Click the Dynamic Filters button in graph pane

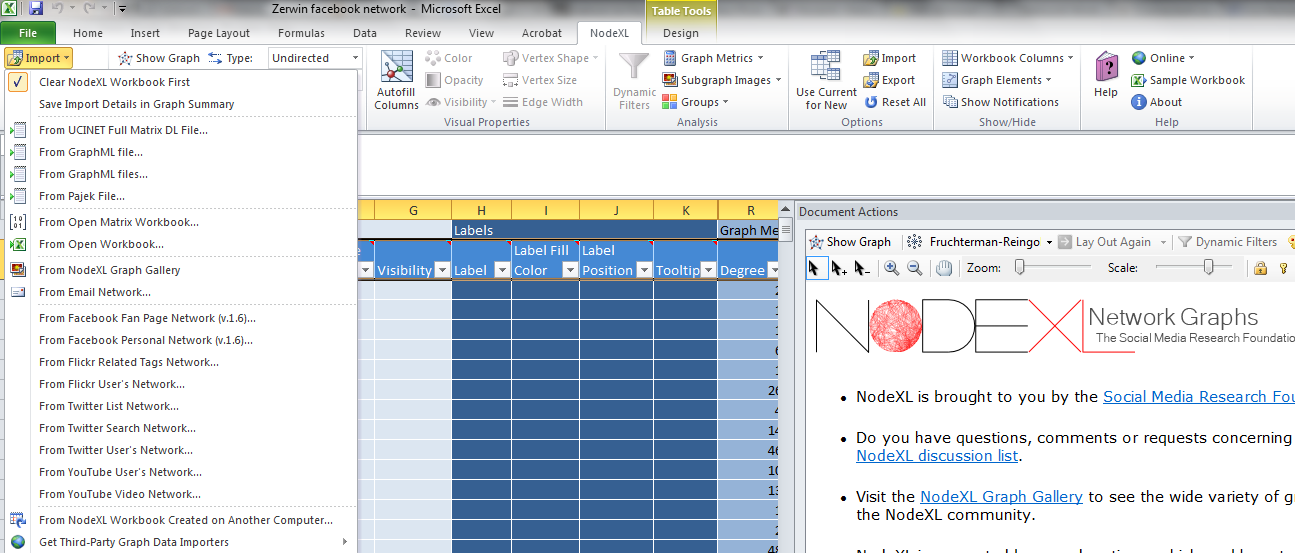(1227, 242)
